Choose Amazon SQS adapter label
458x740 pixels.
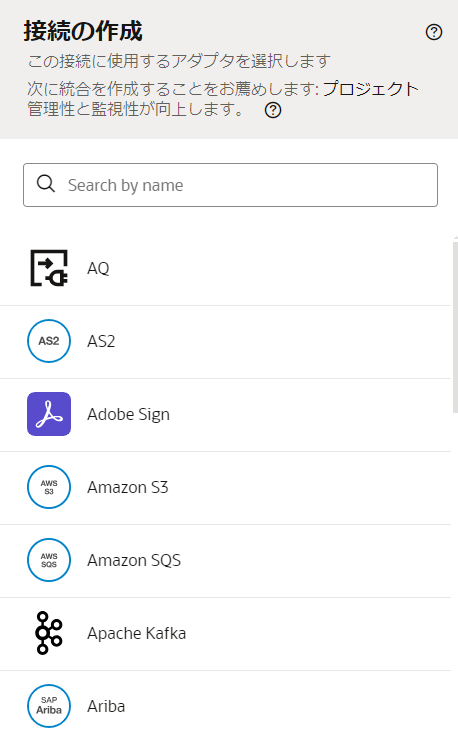coord(134,560)
